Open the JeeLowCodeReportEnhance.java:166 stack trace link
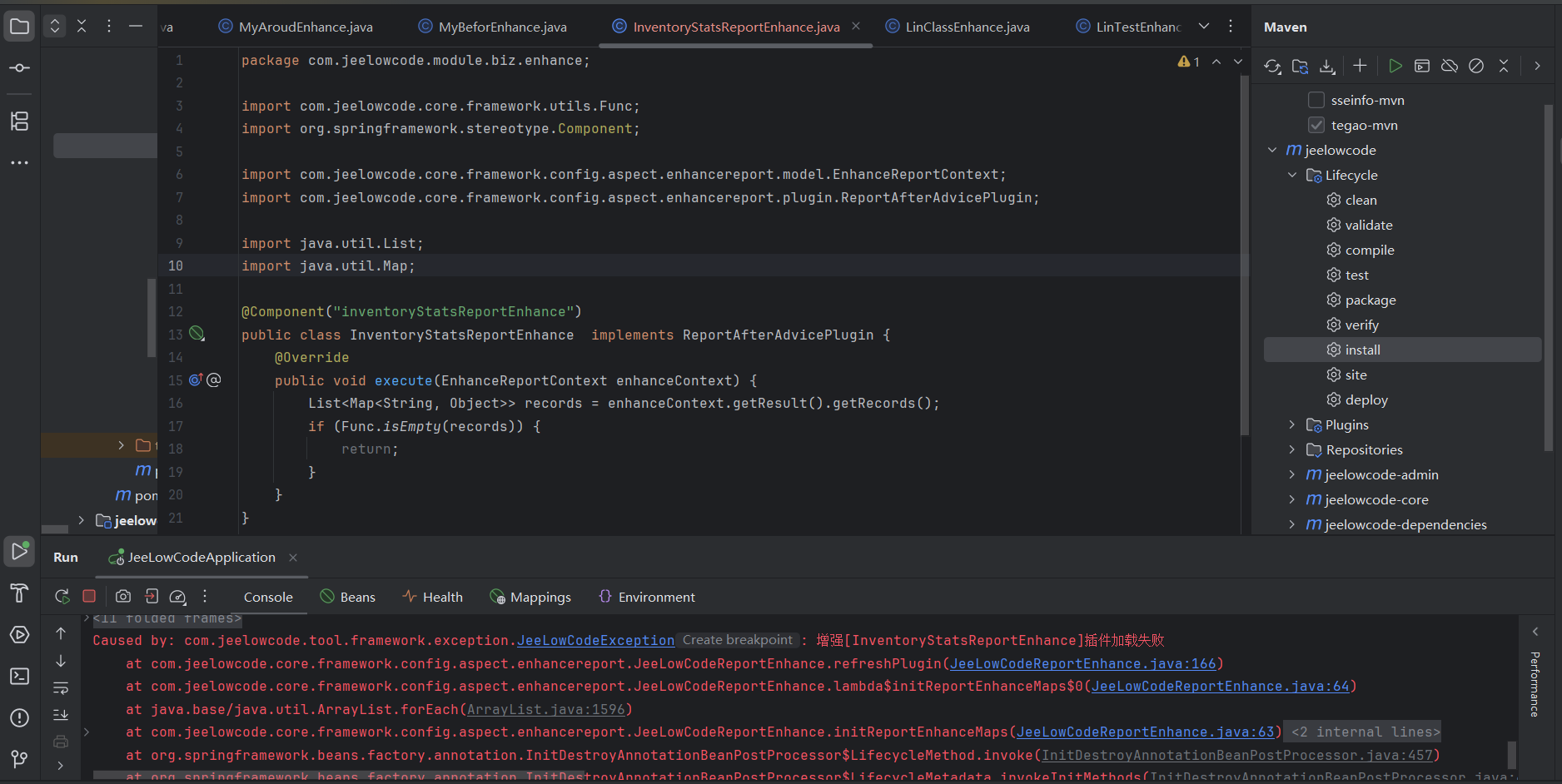 (1082, 663)
